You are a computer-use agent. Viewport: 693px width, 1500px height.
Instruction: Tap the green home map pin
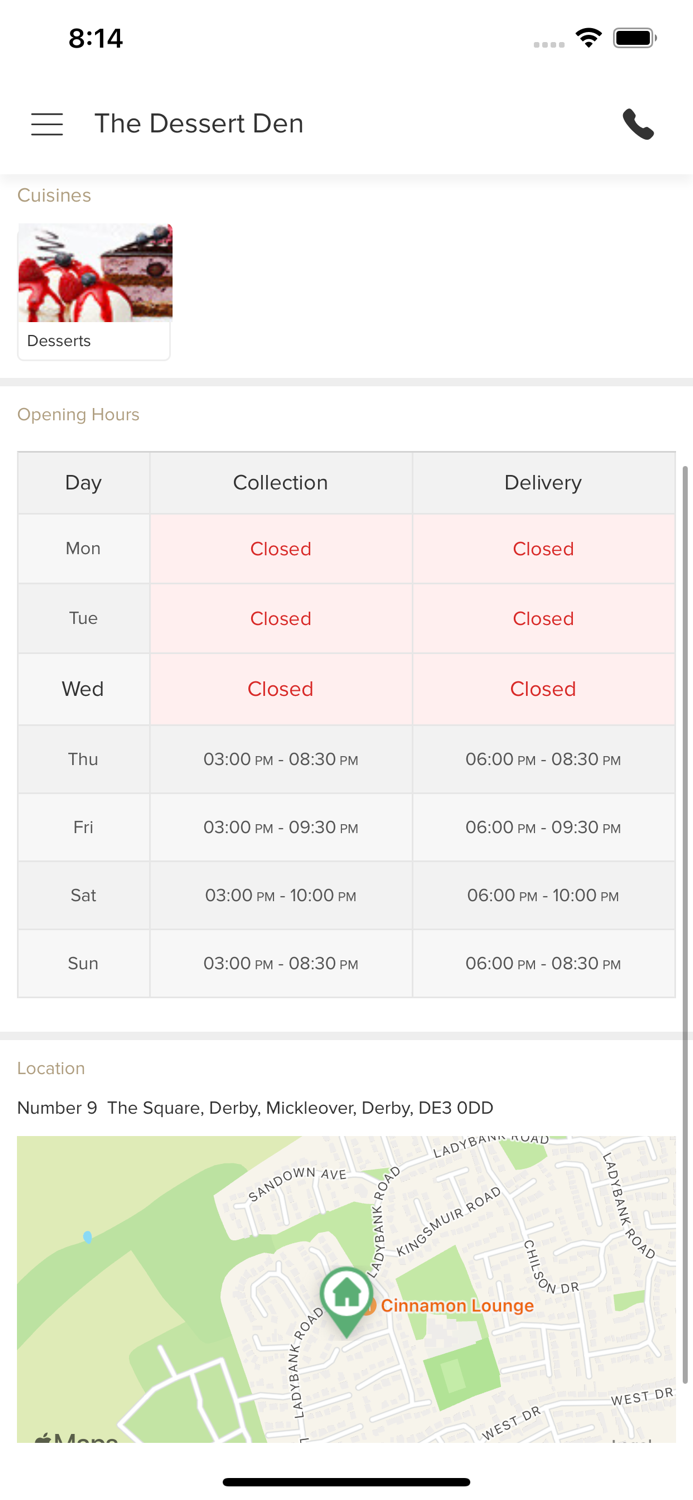tap(346, 1297)
